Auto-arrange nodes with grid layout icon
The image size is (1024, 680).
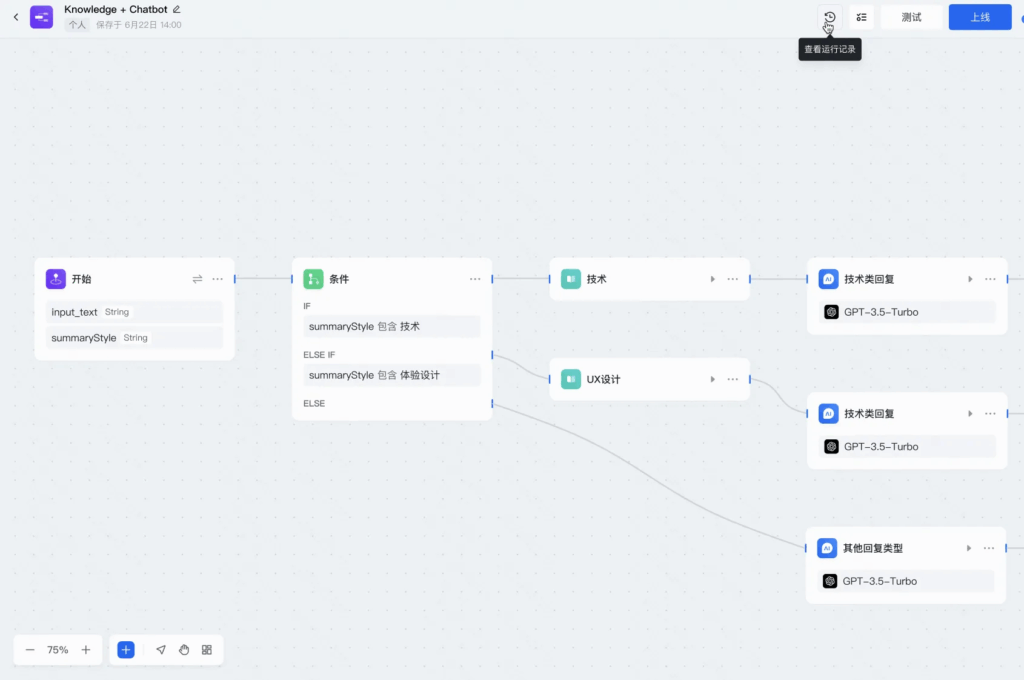(x=207, y=650)
